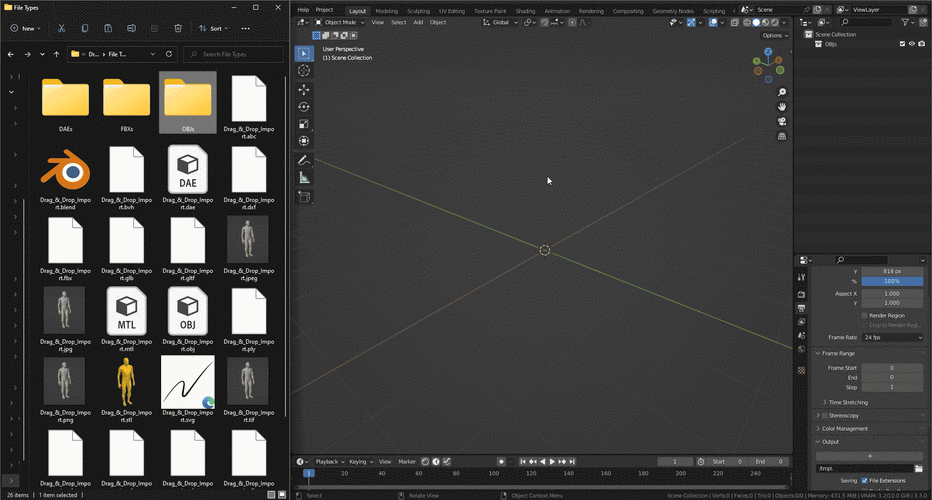This screenshot has height=500, width=932.
Task: Select the Measure tool
Action: (304, 178)
